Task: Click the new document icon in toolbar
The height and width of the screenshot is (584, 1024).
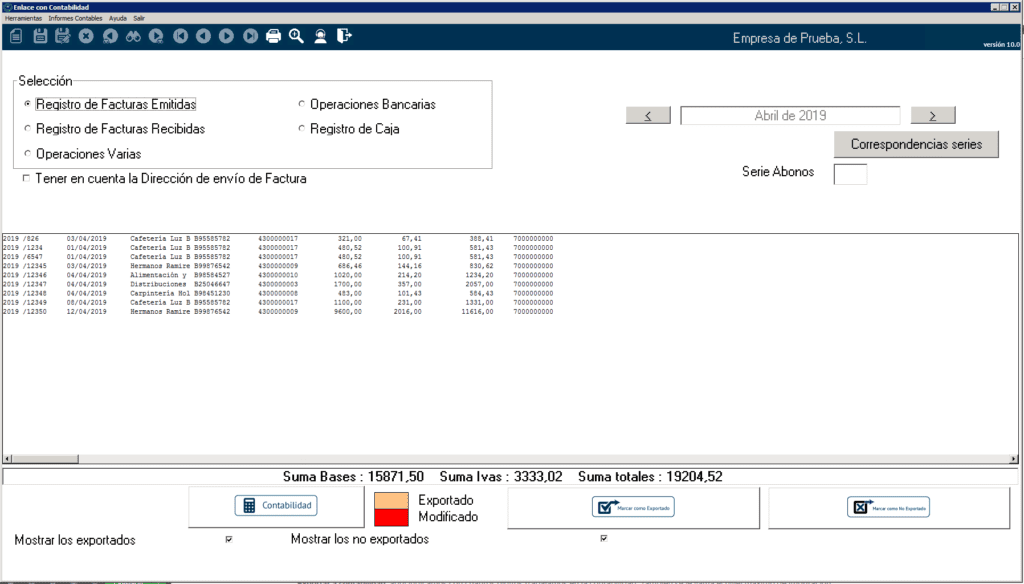Action: 16,36
